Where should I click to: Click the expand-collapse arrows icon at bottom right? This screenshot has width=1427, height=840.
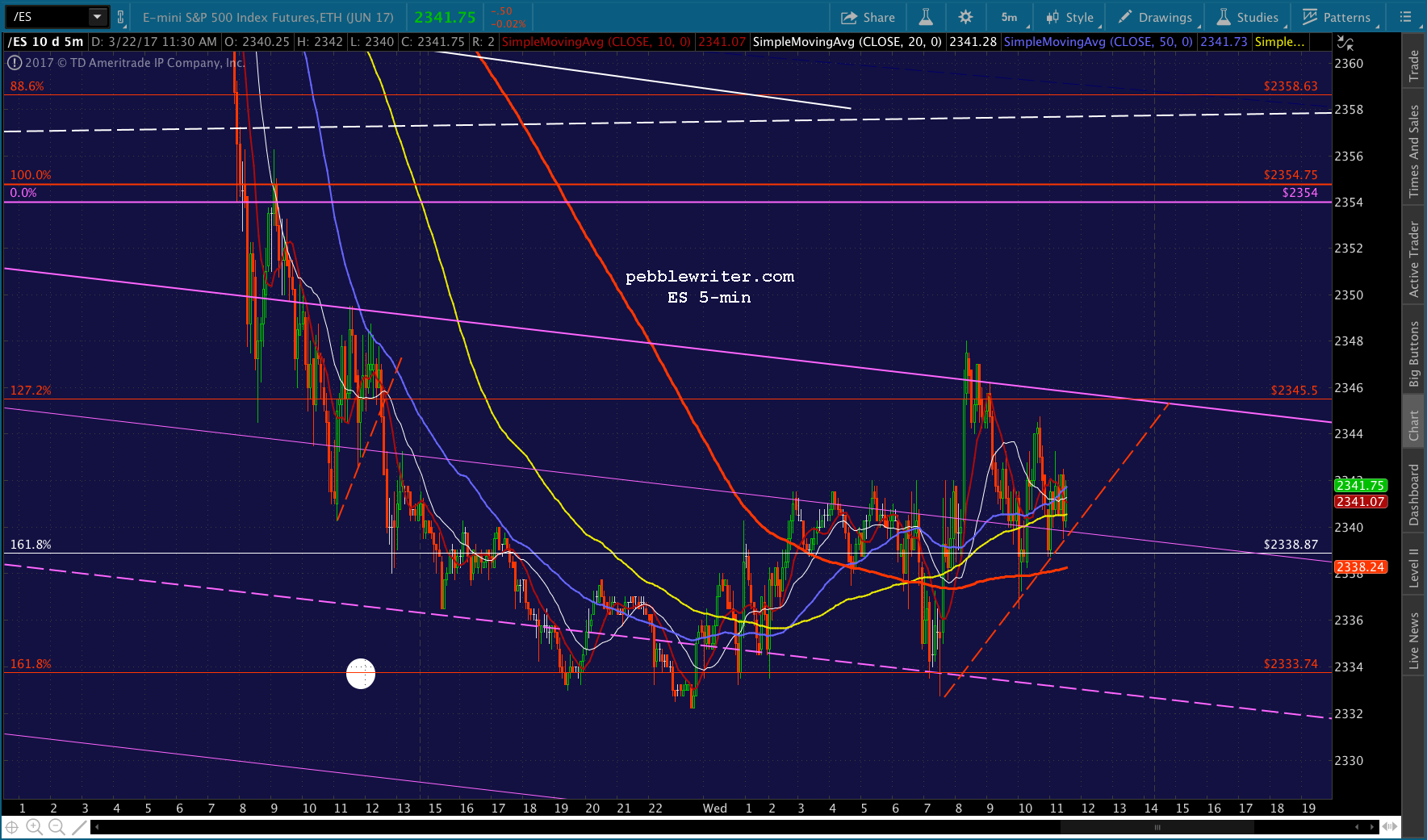pos(1390,827)
